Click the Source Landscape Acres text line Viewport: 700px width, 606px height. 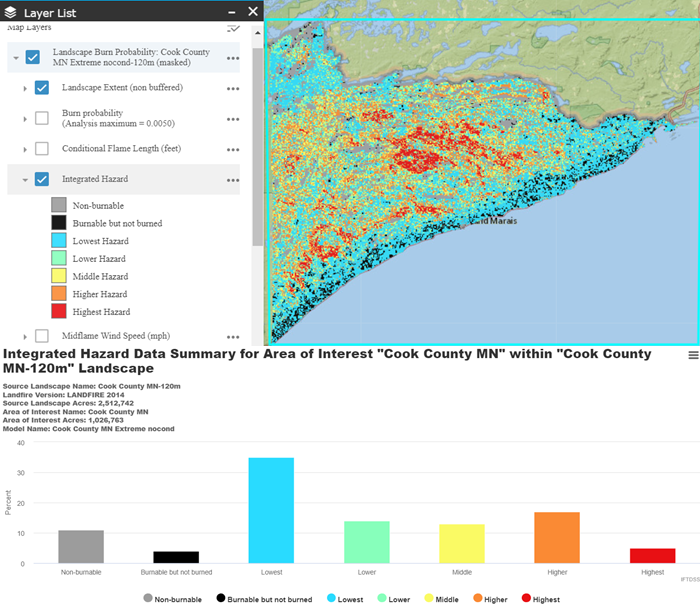(x=68, y=403)
